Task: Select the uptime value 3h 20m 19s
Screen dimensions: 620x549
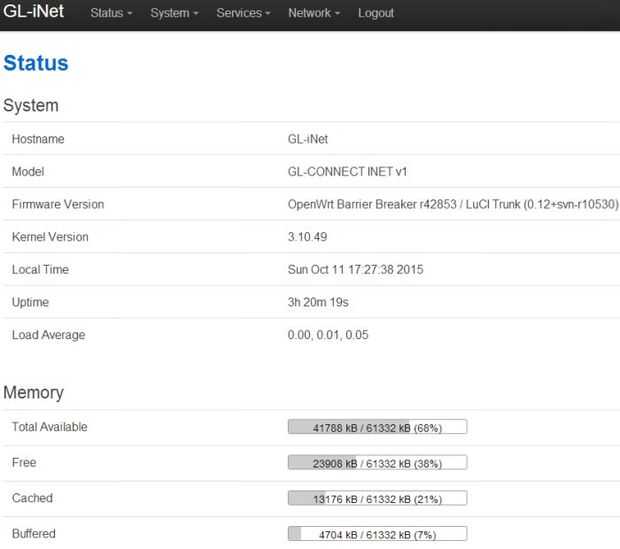Action: click(318, 302)
